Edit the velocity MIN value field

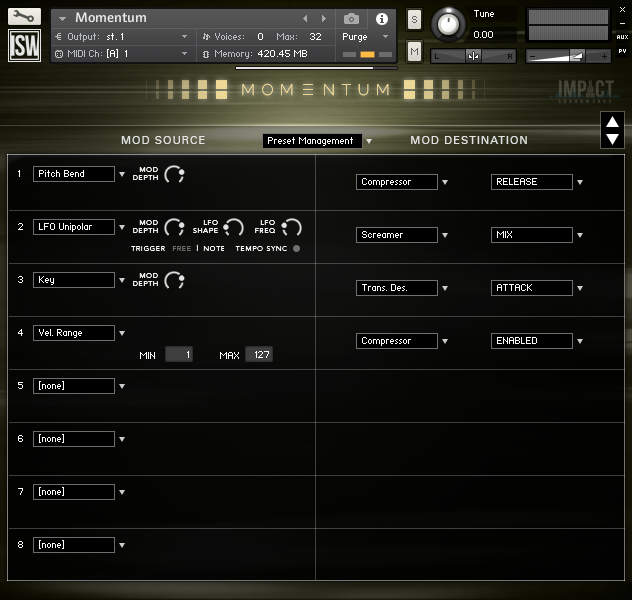[179, 355]
